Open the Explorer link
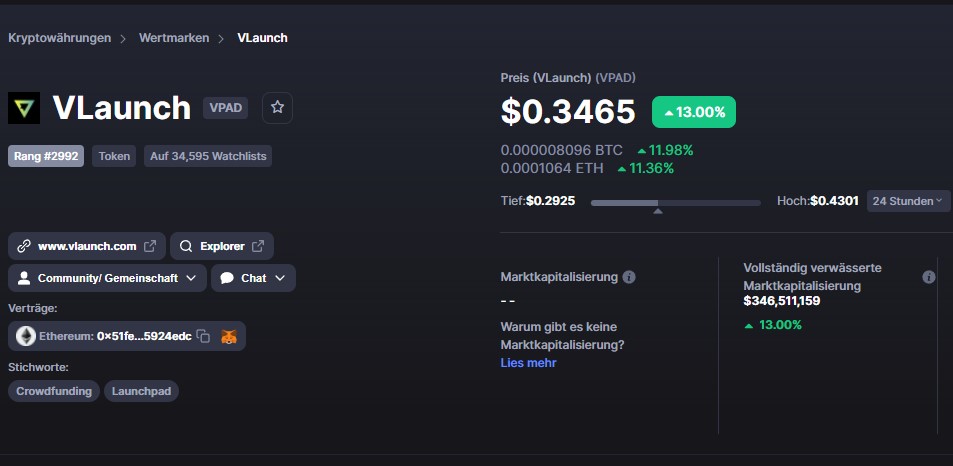The width and height of the screenshot is (953, 466). (222, 246)
